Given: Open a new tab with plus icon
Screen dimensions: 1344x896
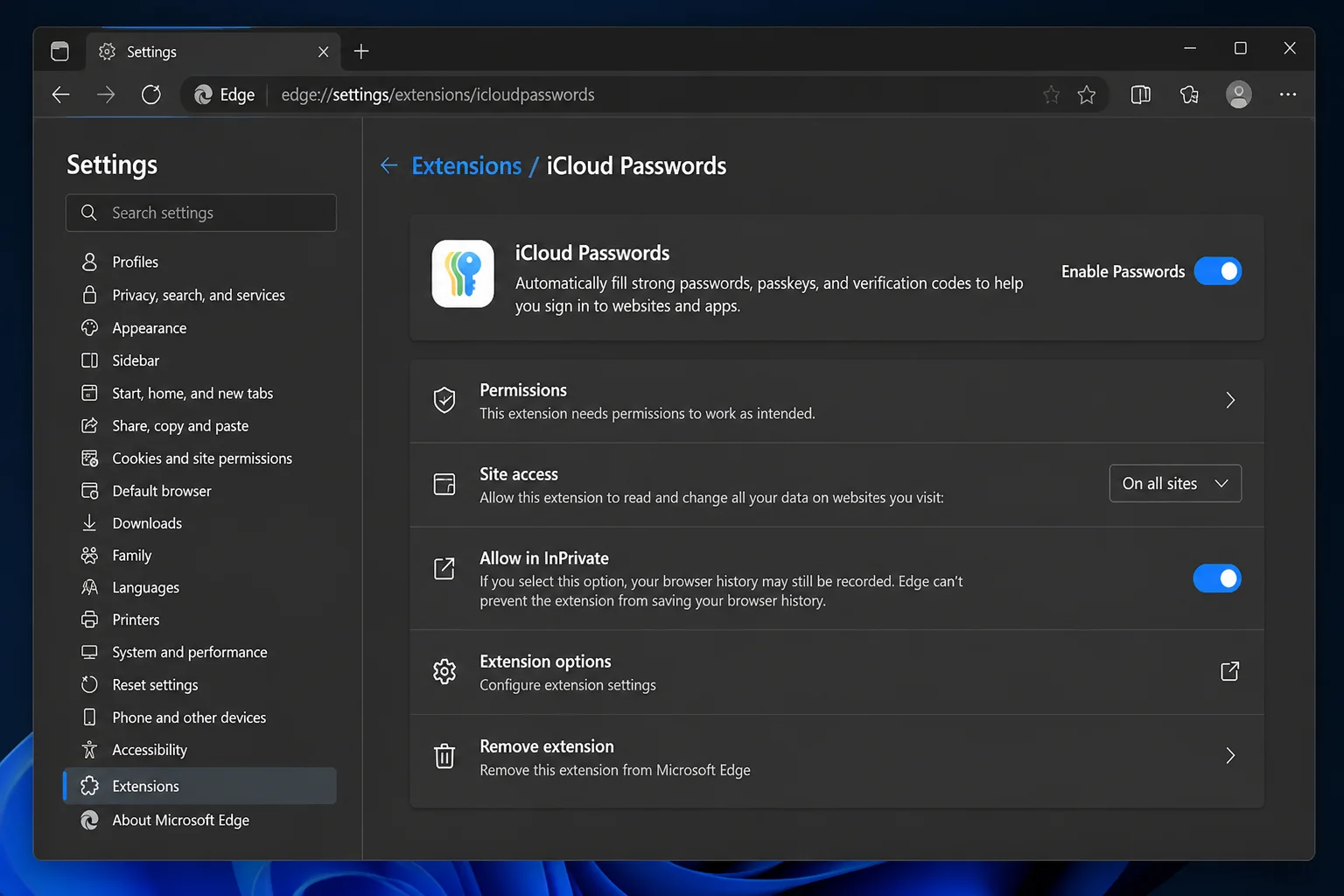Looking at the screenshot, I should pyautogui.click(x=361, y=52).
